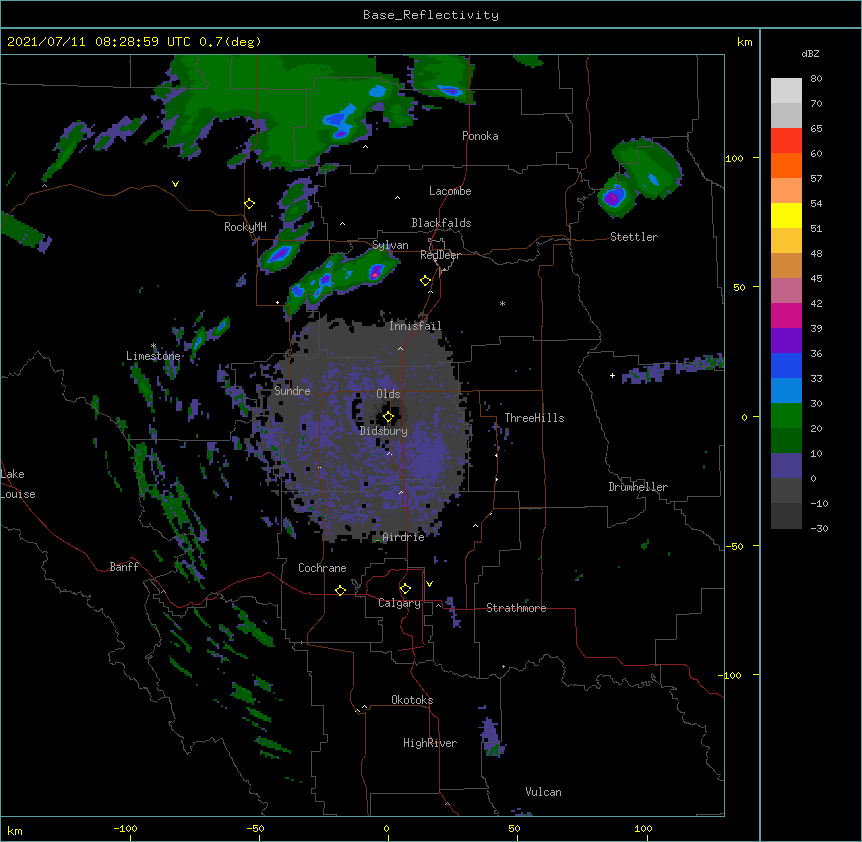Select the blue swatch between 36 and 33 dBZ
Viewport: 862px width, 842px height.
(786, 365)
